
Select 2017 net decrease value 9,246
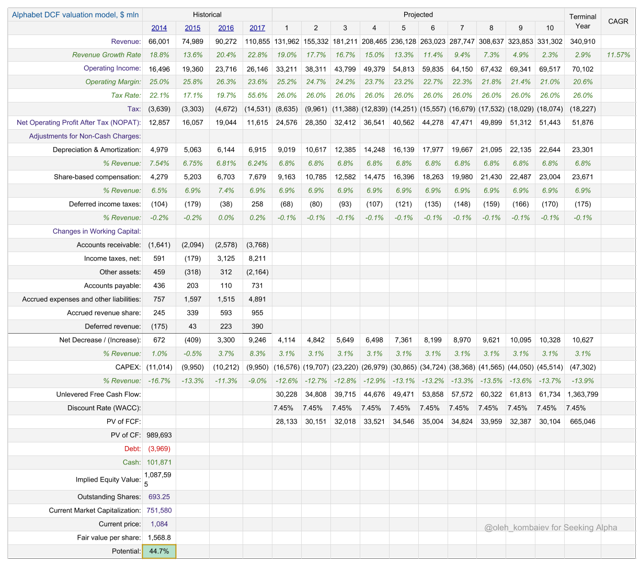pos(257,340)
